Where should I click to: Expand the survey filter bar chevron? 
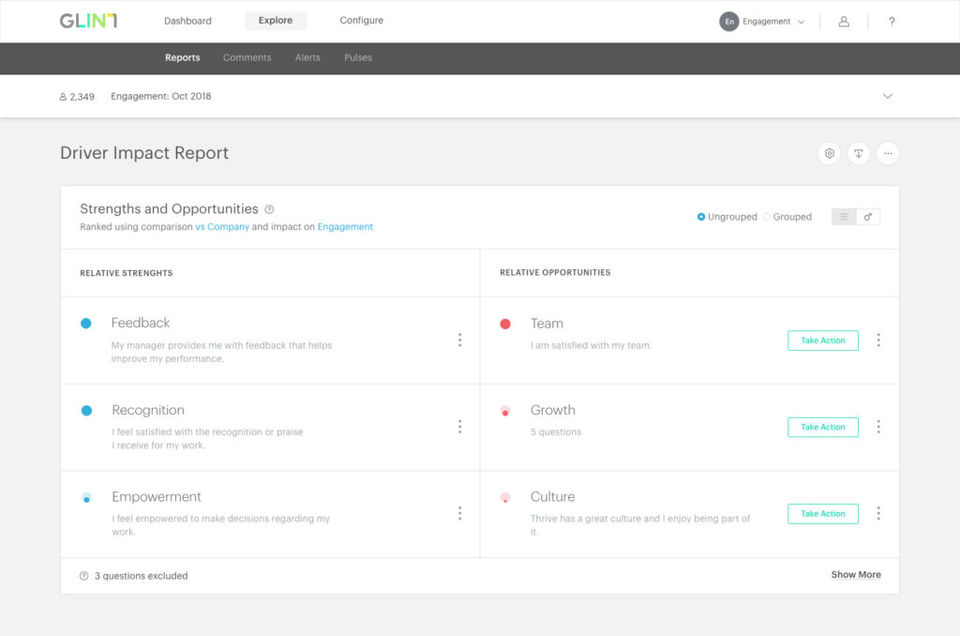click(x=887, y=97)
